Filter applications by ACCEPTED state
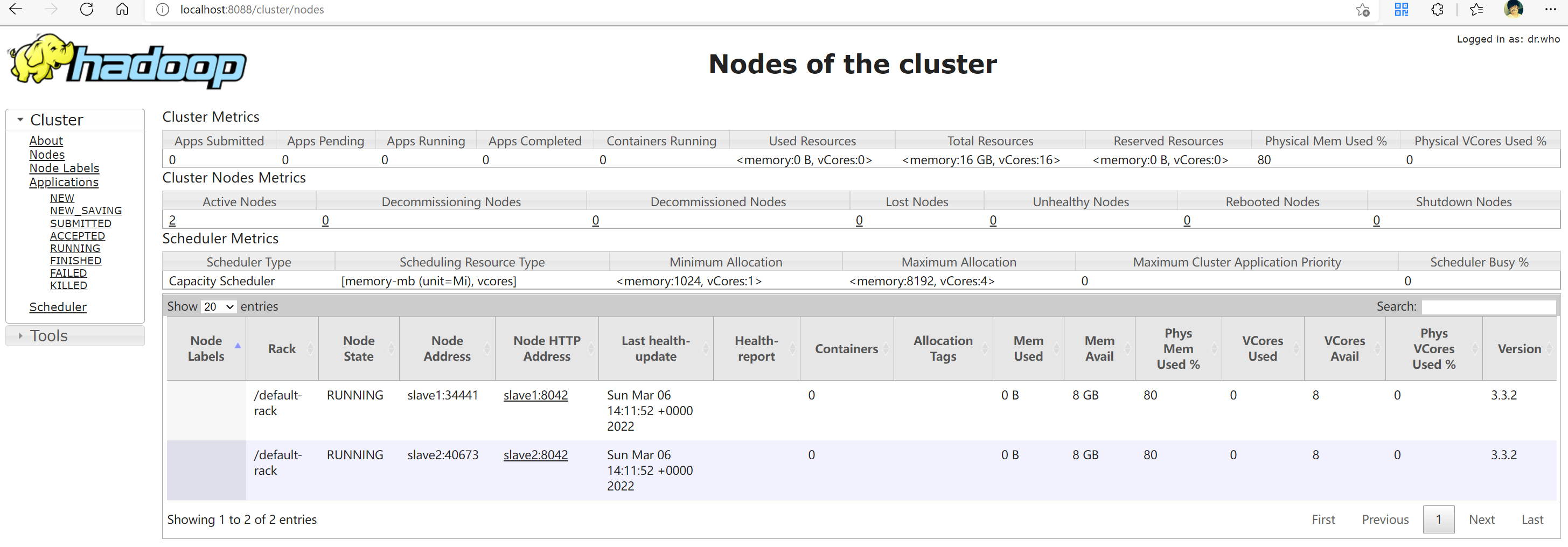Screen dimensions: 1568x547 point(78,235)
